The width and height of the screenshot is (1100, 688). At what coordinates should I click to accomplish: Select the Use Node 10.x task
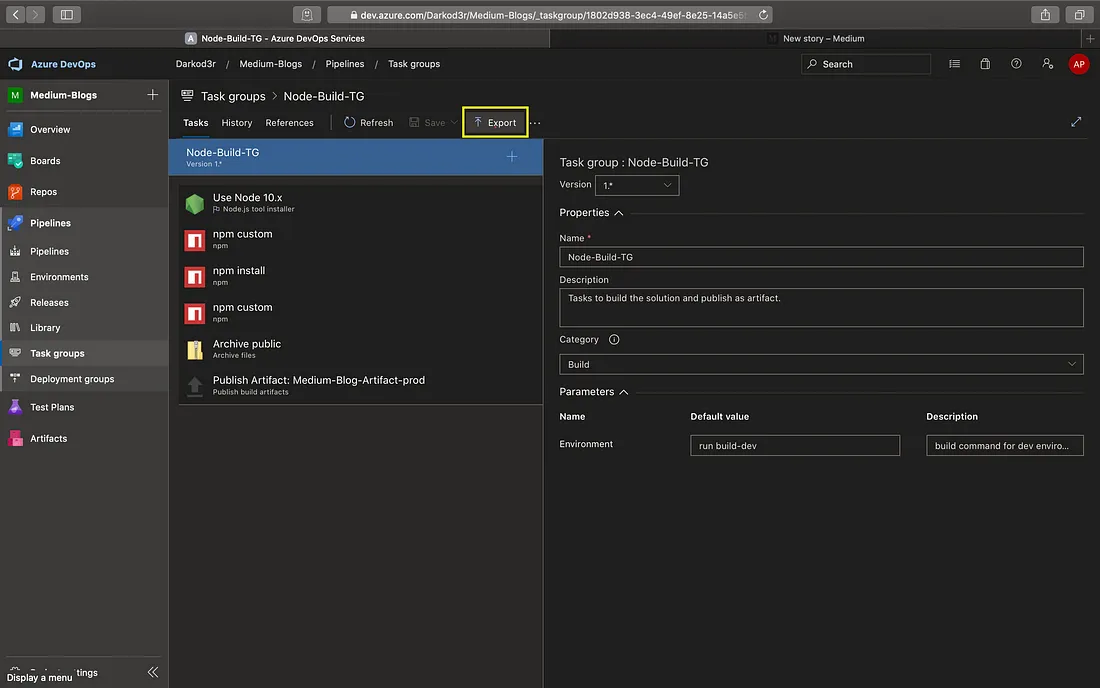pyautogui.click(x=361, y=203)
